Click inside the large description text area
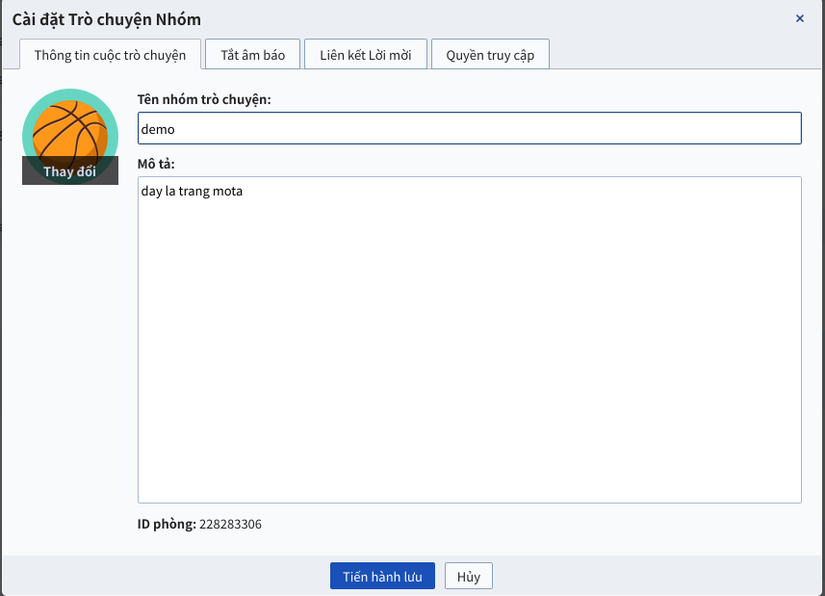This screenshot has height=596, width=825. (x=469, y=340)
